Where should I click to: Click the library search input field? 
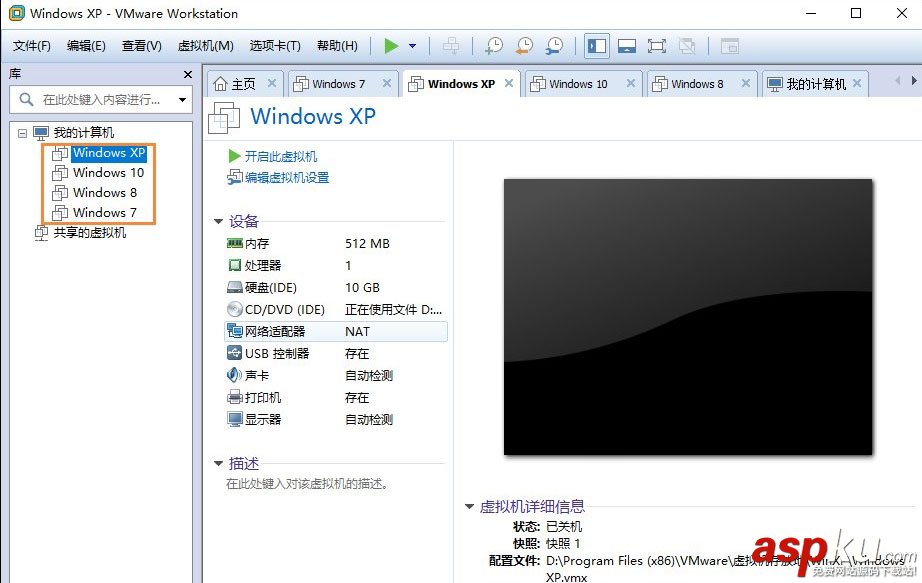pyautogui.click(x=100, y=99)
